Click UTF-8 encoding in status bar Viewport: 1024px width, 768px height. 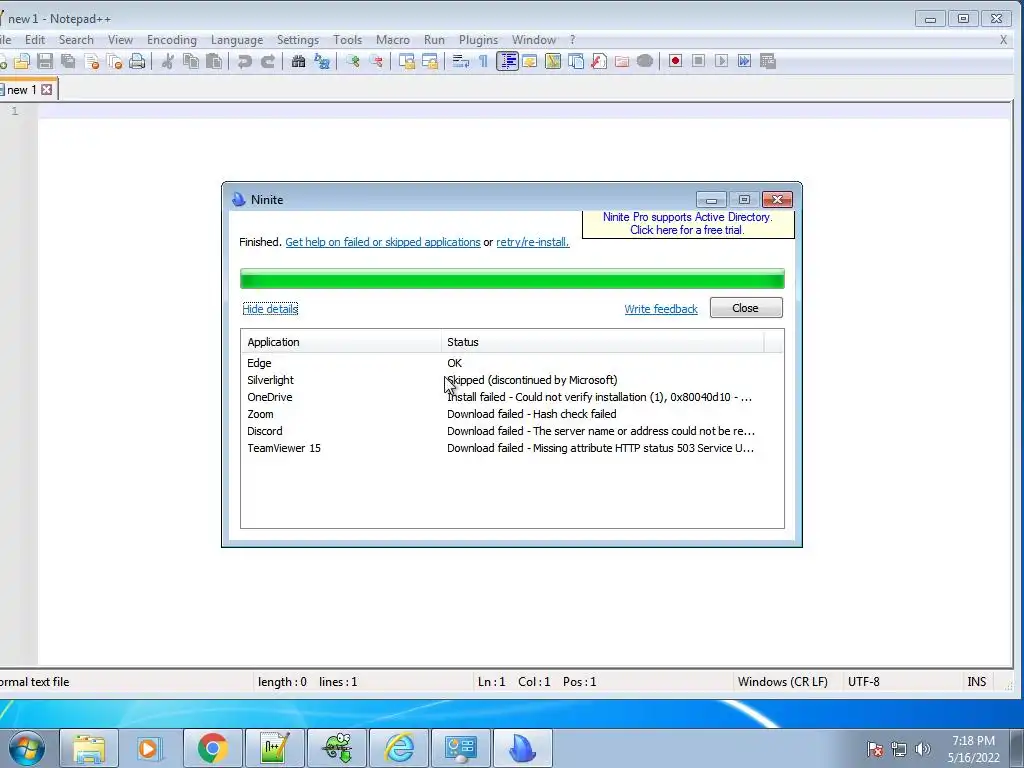coord(863,682)
